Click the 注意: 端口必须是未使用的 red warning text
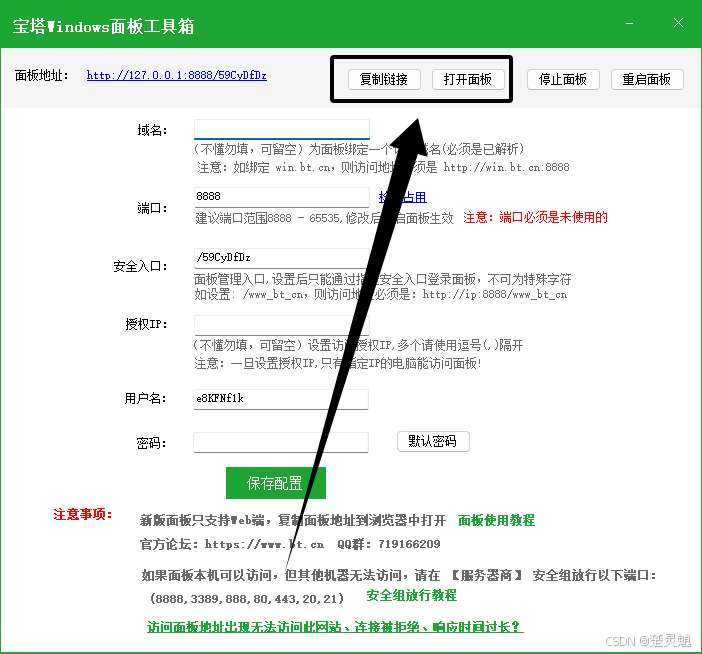The image size is (702, 654). tap(535, 218)
